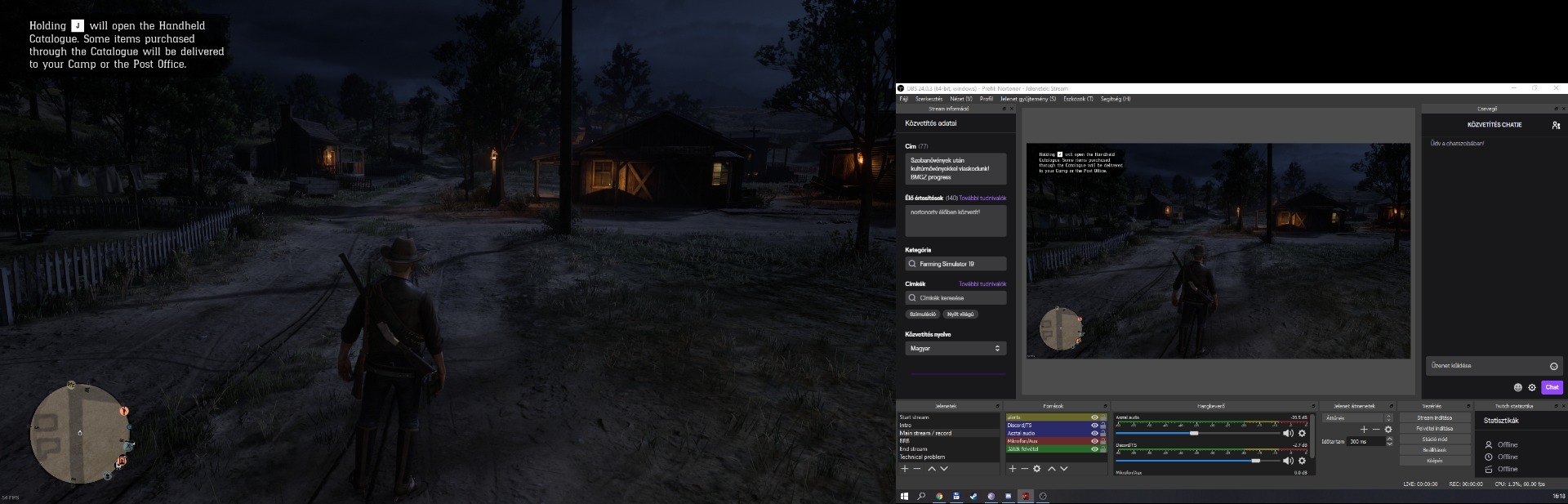Screen dimensions: 1568x504
Task: Open the Segítség menu
Action: point(1116,99)
